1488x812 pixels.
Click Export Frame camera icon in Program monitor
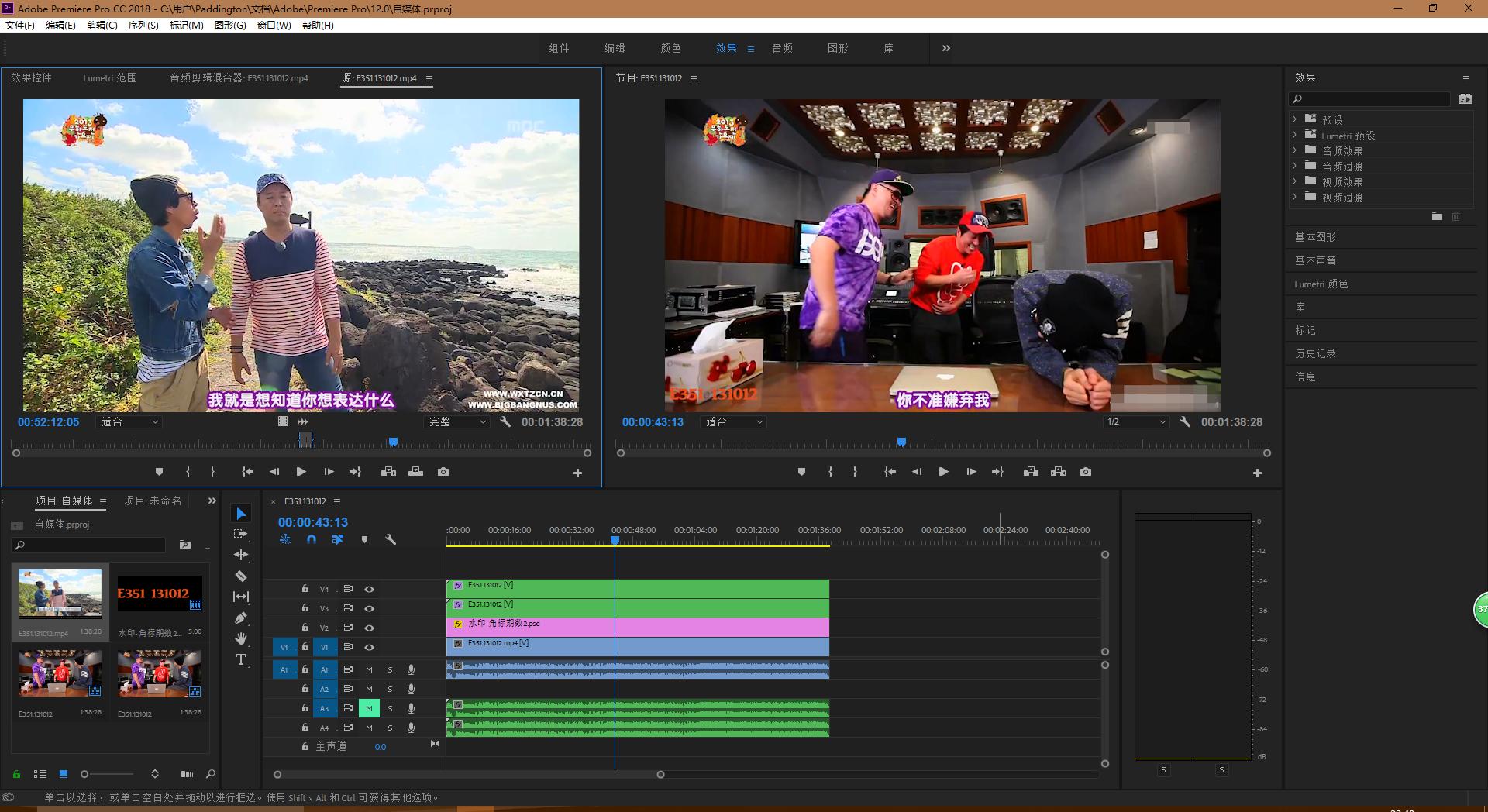coord(1085,472)
